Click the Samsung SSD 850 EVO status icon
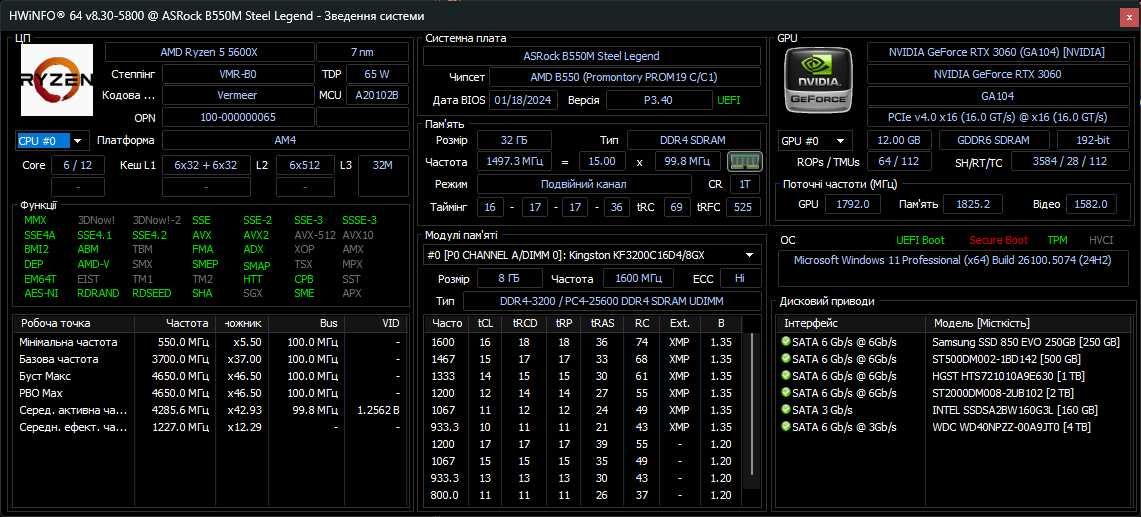The width and height of the screenshot is (1141, 517). [785, 342]
